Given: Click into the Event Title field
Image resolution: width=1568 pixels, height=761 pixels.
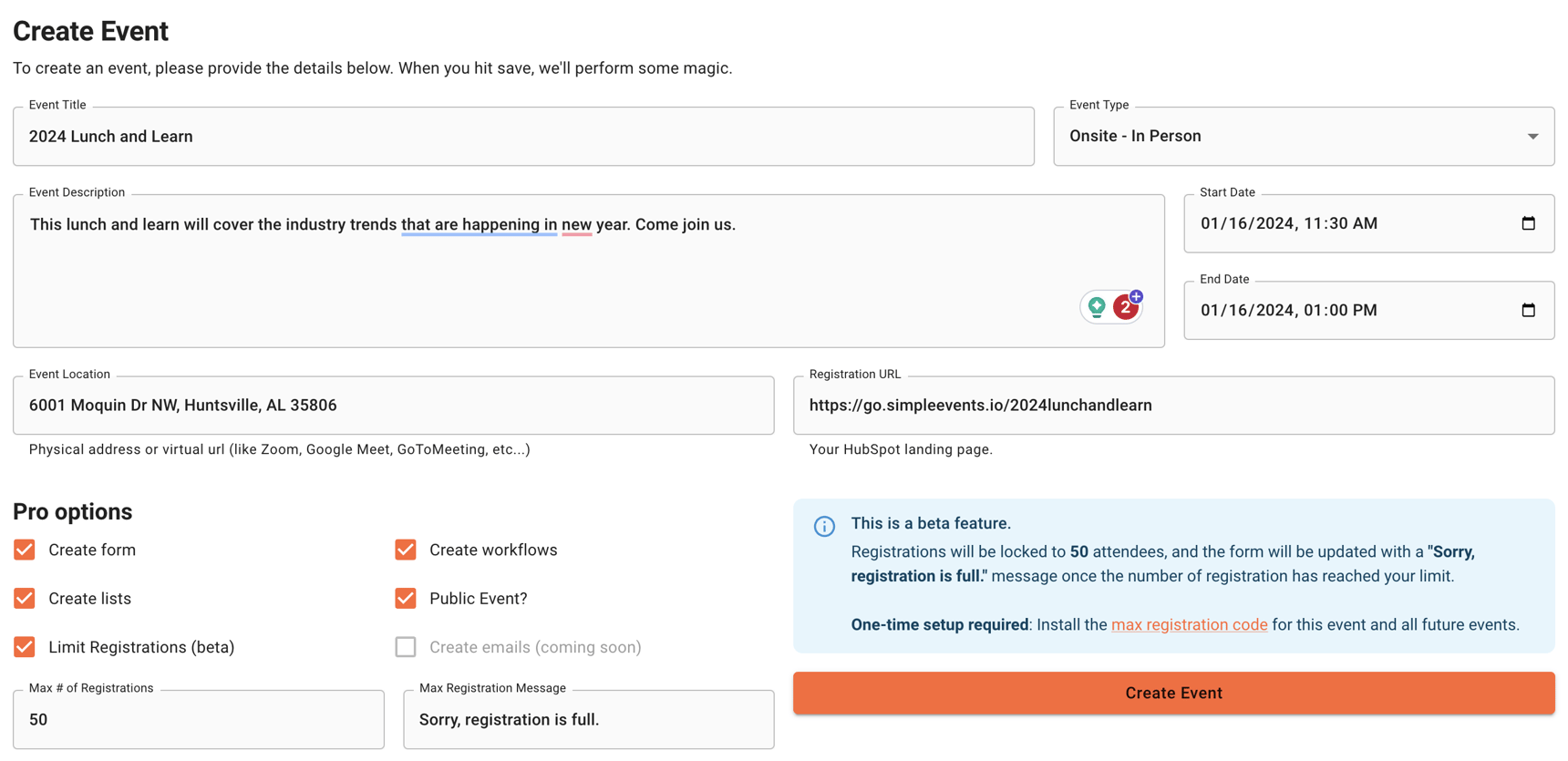Looking at the screenshot, I should 523,137.
